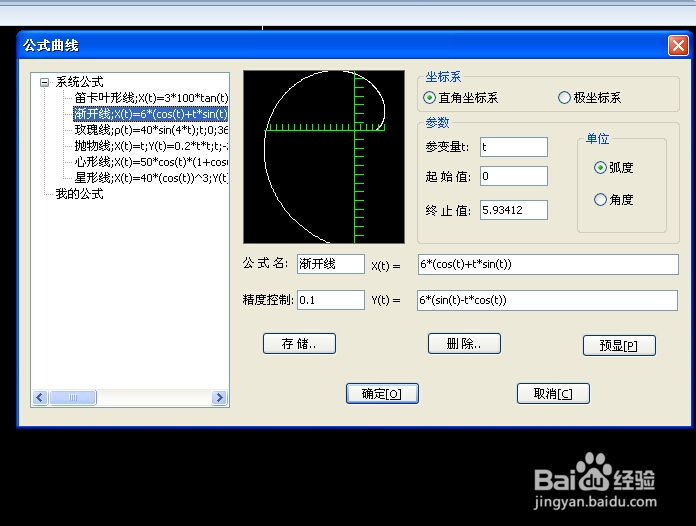Click the 终止值 field showing 5.93412
This screenshot has height=526, width=696.
point(514,210)
